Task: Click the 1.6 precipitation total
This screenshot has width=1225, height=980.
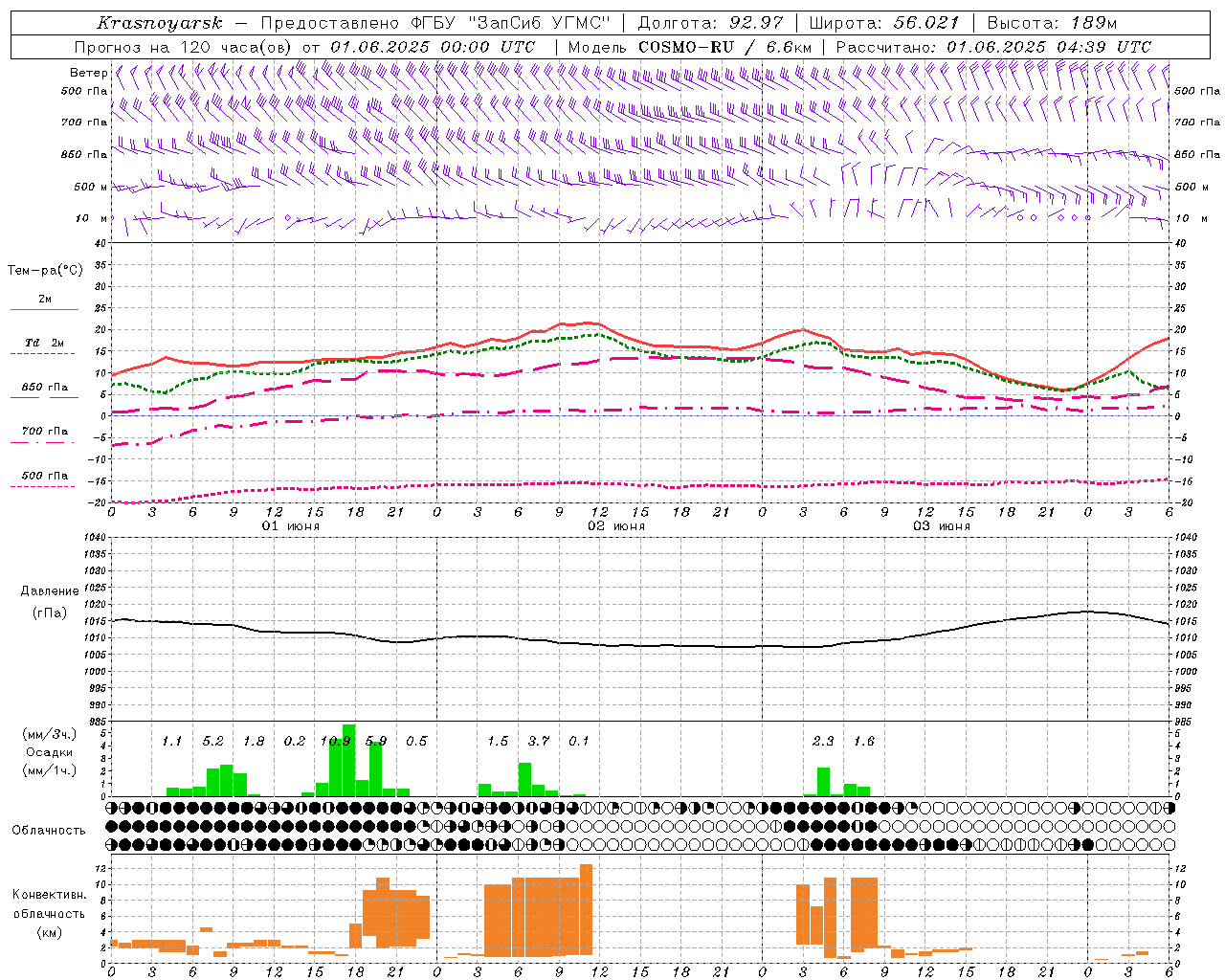Action: coord(864,742)
